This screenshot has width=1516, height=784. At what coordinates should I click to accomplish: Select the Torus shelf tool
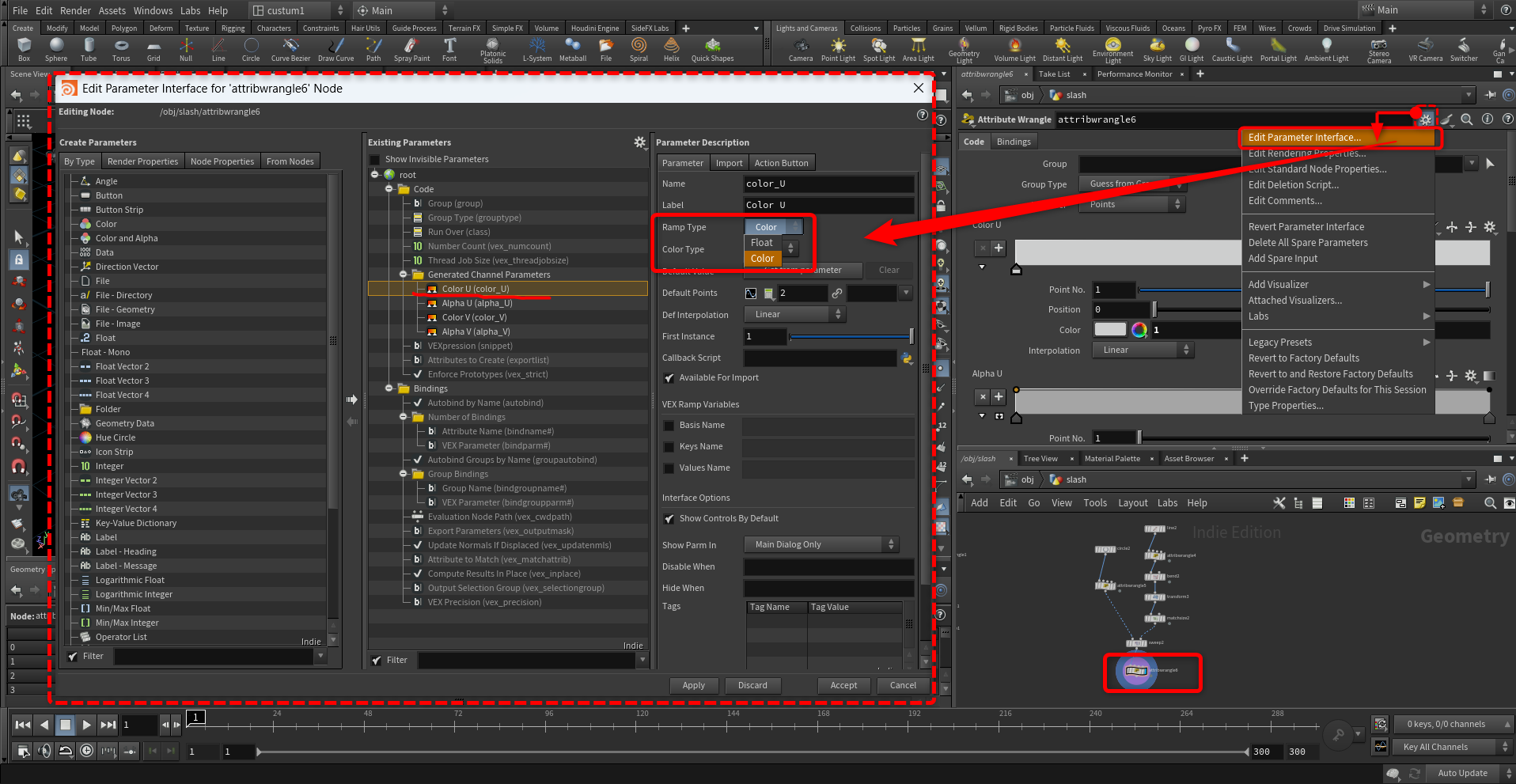coord(121,49)
